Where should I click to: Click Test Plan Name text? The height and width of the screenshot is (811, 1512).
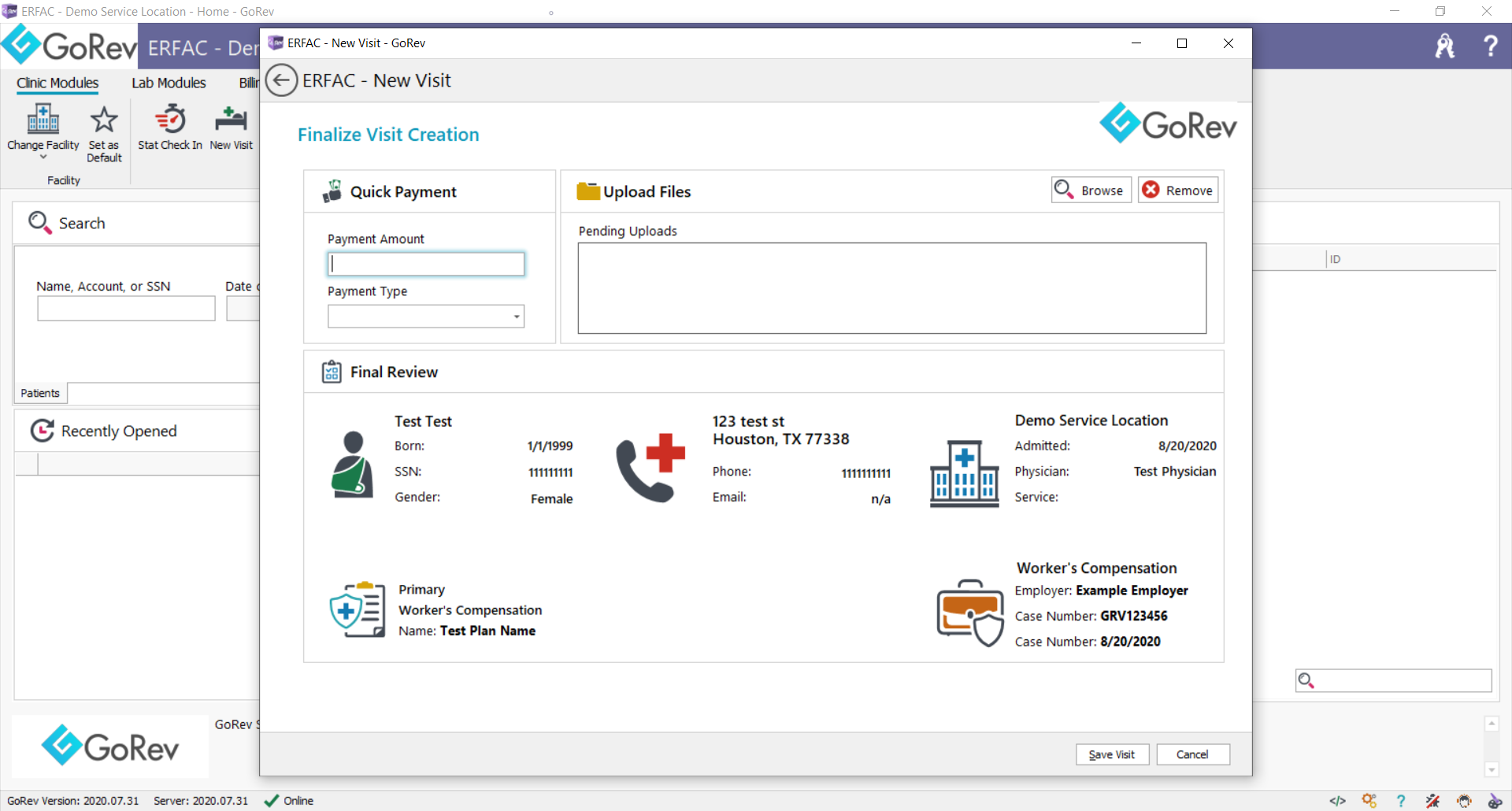coord(487,631)
